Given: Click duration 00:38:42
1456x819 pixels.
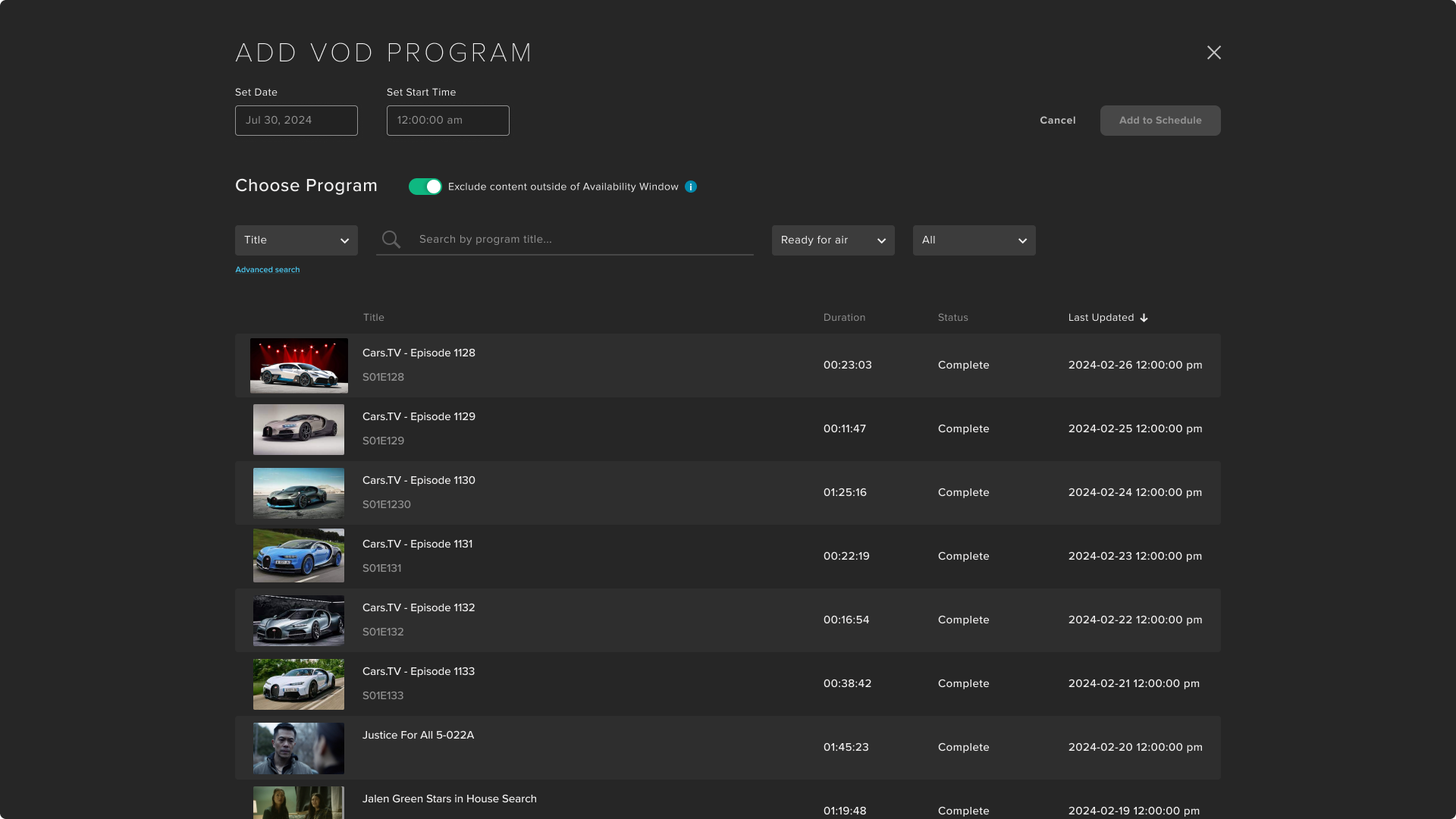Looking at the screenshot, I should [x=848, y=684].
